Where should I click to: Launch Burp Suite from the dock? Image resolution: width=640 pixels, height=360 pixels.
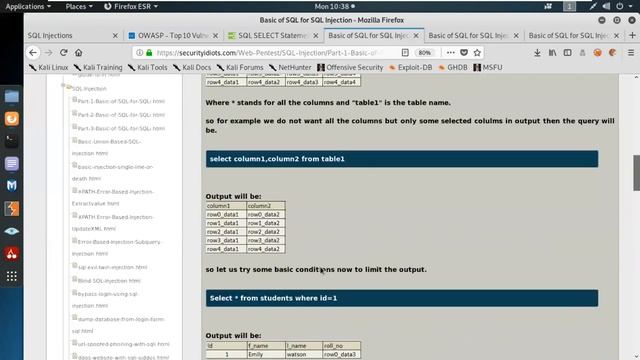(x=11, y=209)
